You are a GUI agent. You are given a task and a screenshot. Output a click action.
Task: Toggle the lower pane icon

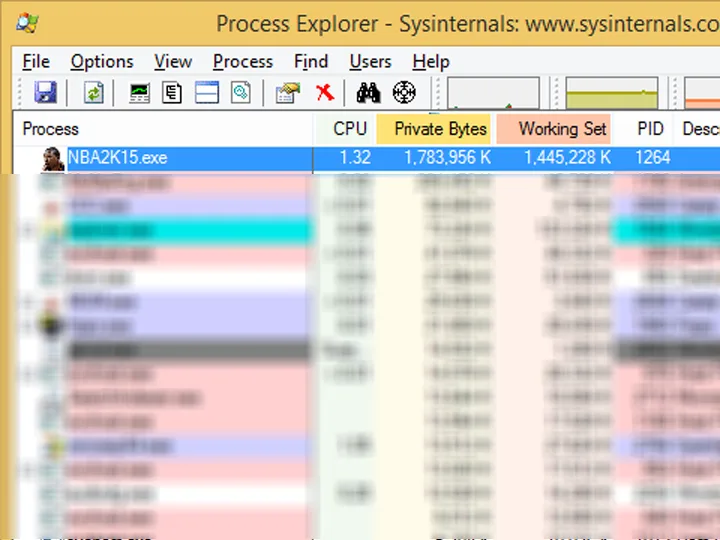coord(207,93)
